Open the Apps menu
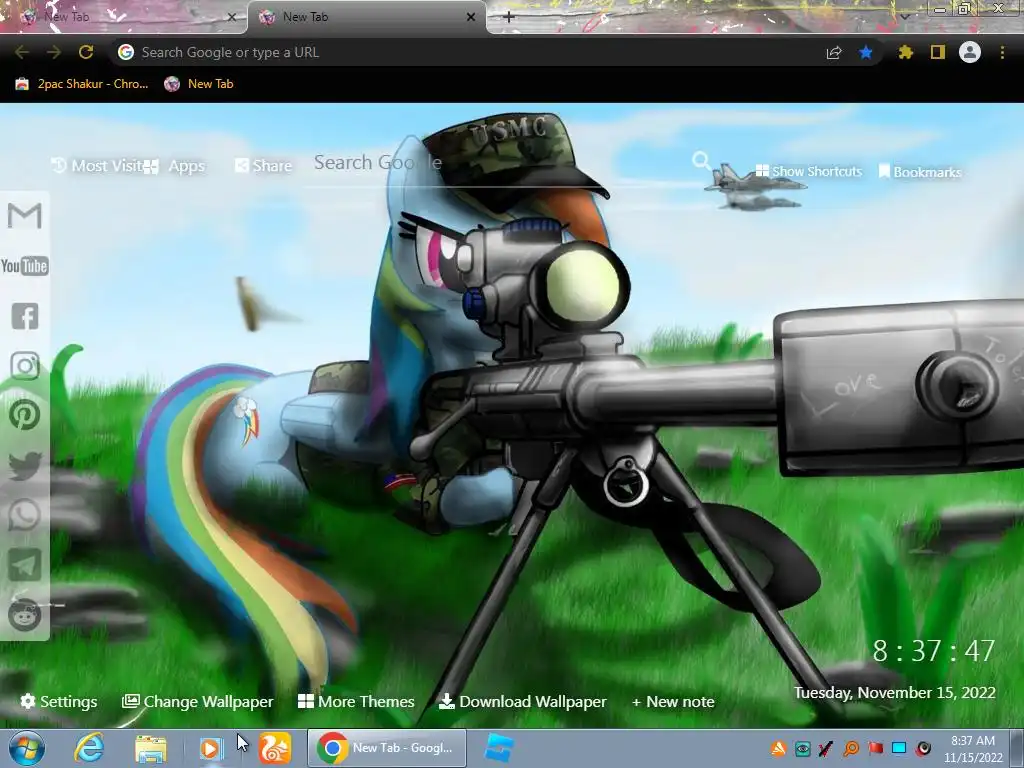This screenshot has width=1024, height=768. click(x=176, y=166)
